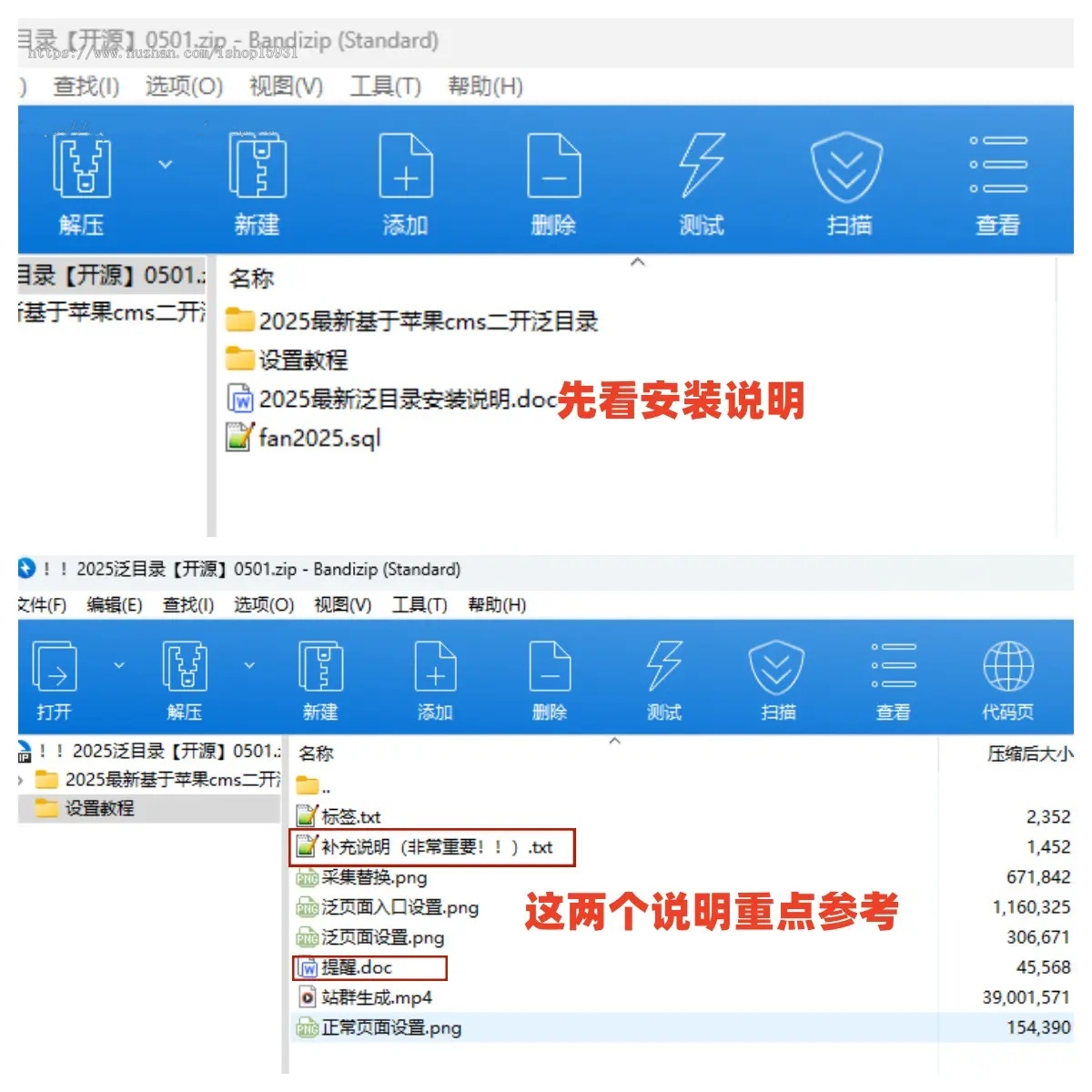Image resolution: width=1092 pixels, height=1092 pixels.
Task: Select fan2025.sql file
Action: point(303,439)
